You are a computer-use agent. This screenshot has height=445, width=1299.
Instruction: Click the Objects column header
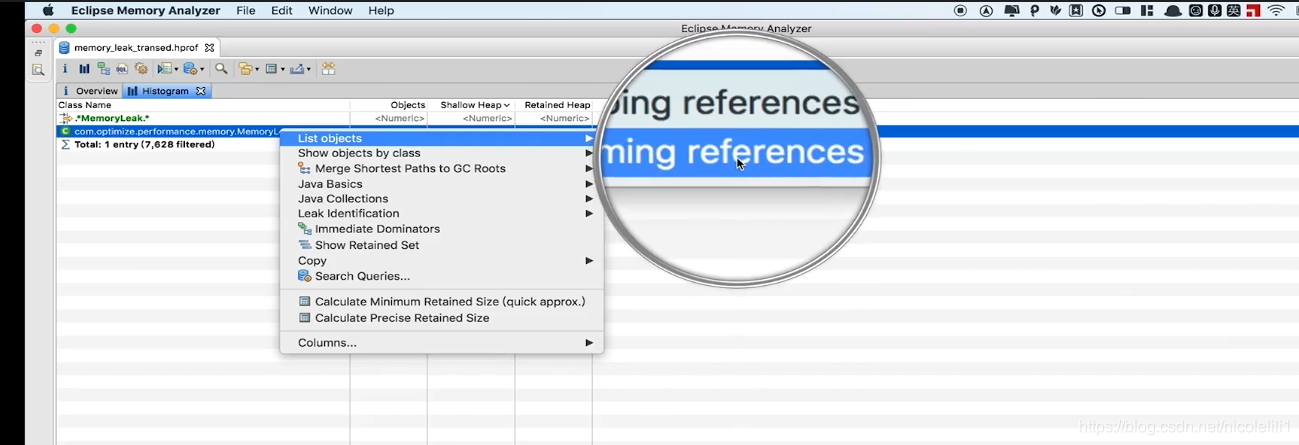coord(389,105)
